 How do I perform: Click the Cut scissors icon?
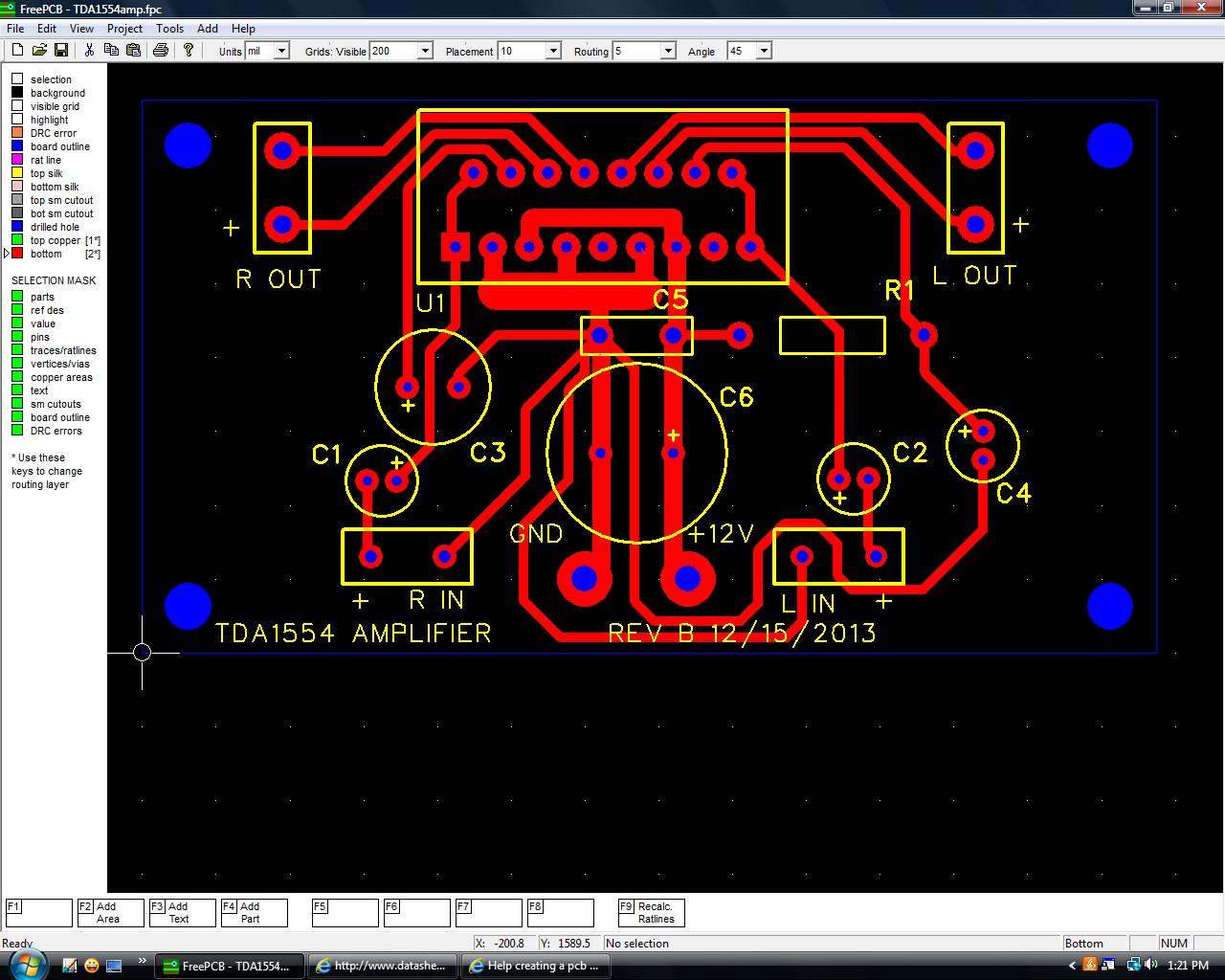[x=89, y=50]
